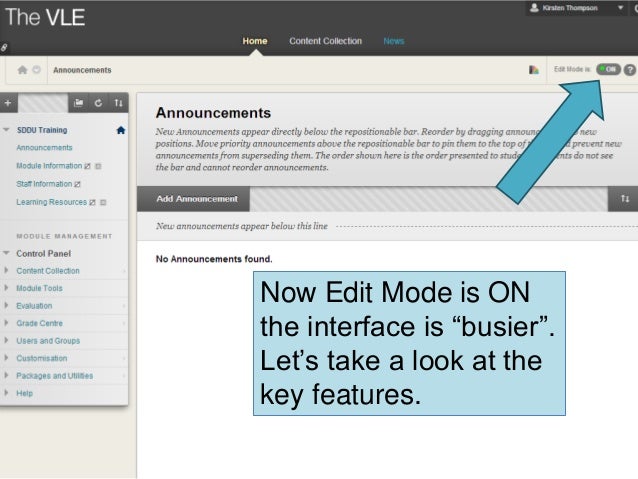Click external link icon beside Module Information
The height and width of the screenshot is (479, 638).
pos(87,166)
